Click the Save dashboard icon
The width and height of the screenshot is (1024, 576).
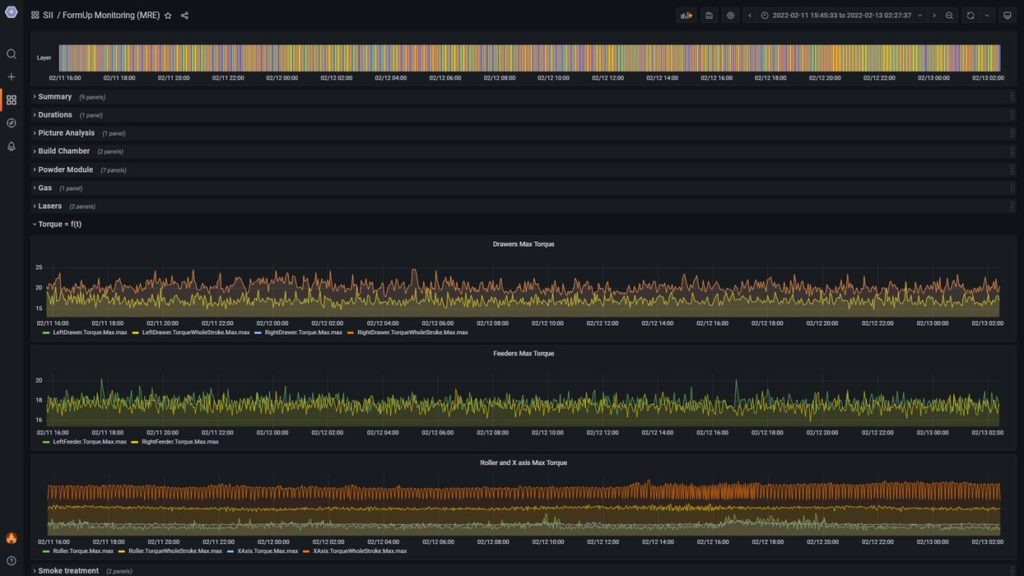(709, 16)
